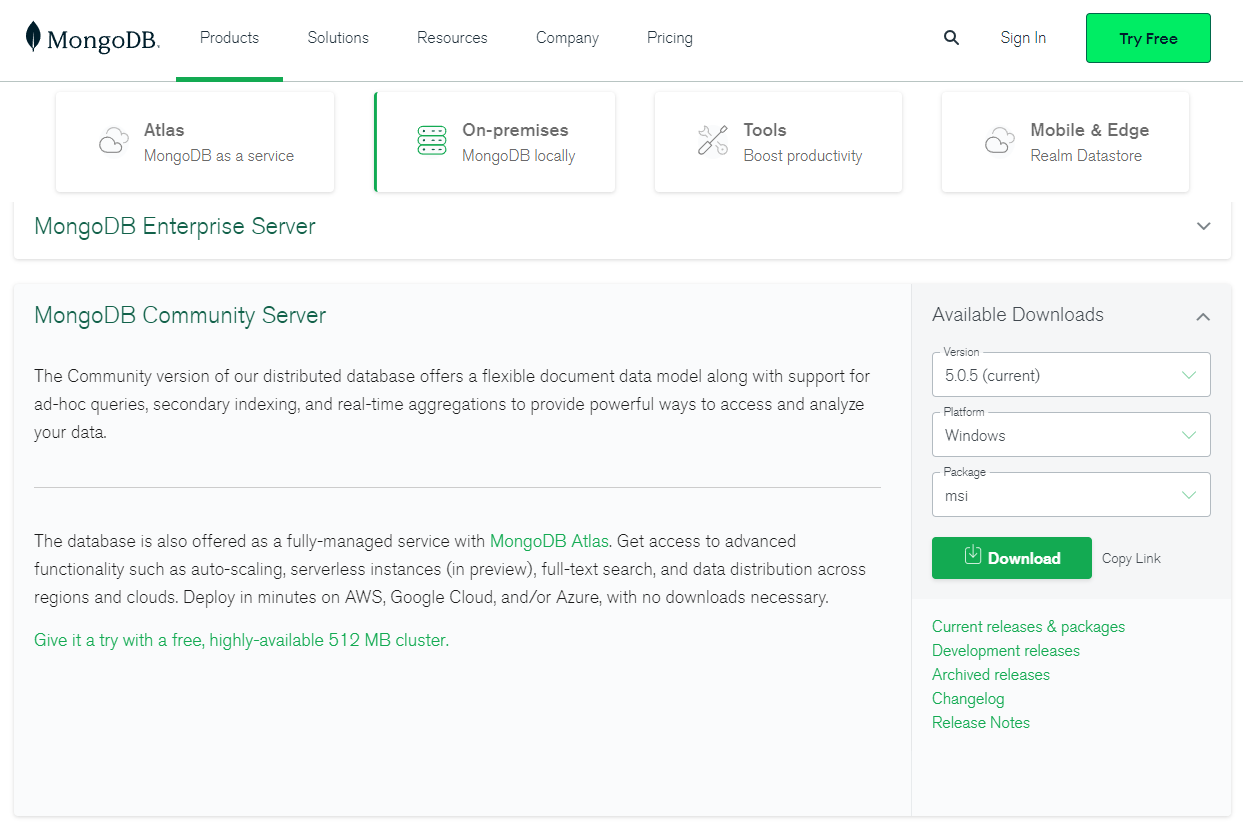Open the Products menu

coord(229,38)
